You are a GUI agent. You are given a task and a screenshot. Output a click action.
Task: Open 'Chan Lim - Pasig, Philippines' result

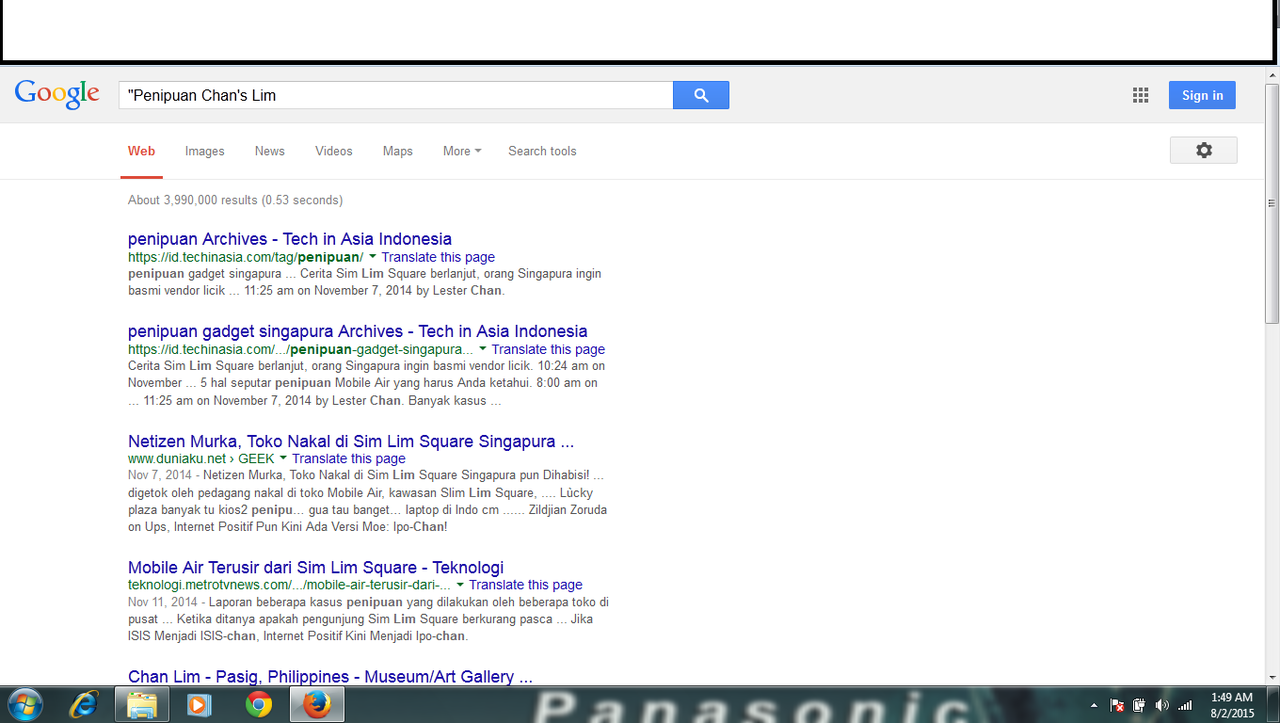(330, 677)
